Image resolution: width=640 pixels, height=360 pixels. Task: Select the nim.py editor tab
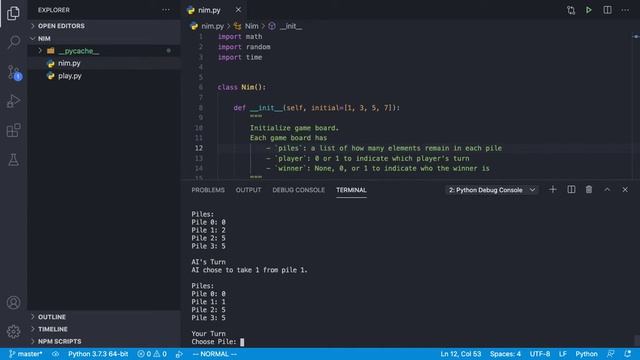209,10
